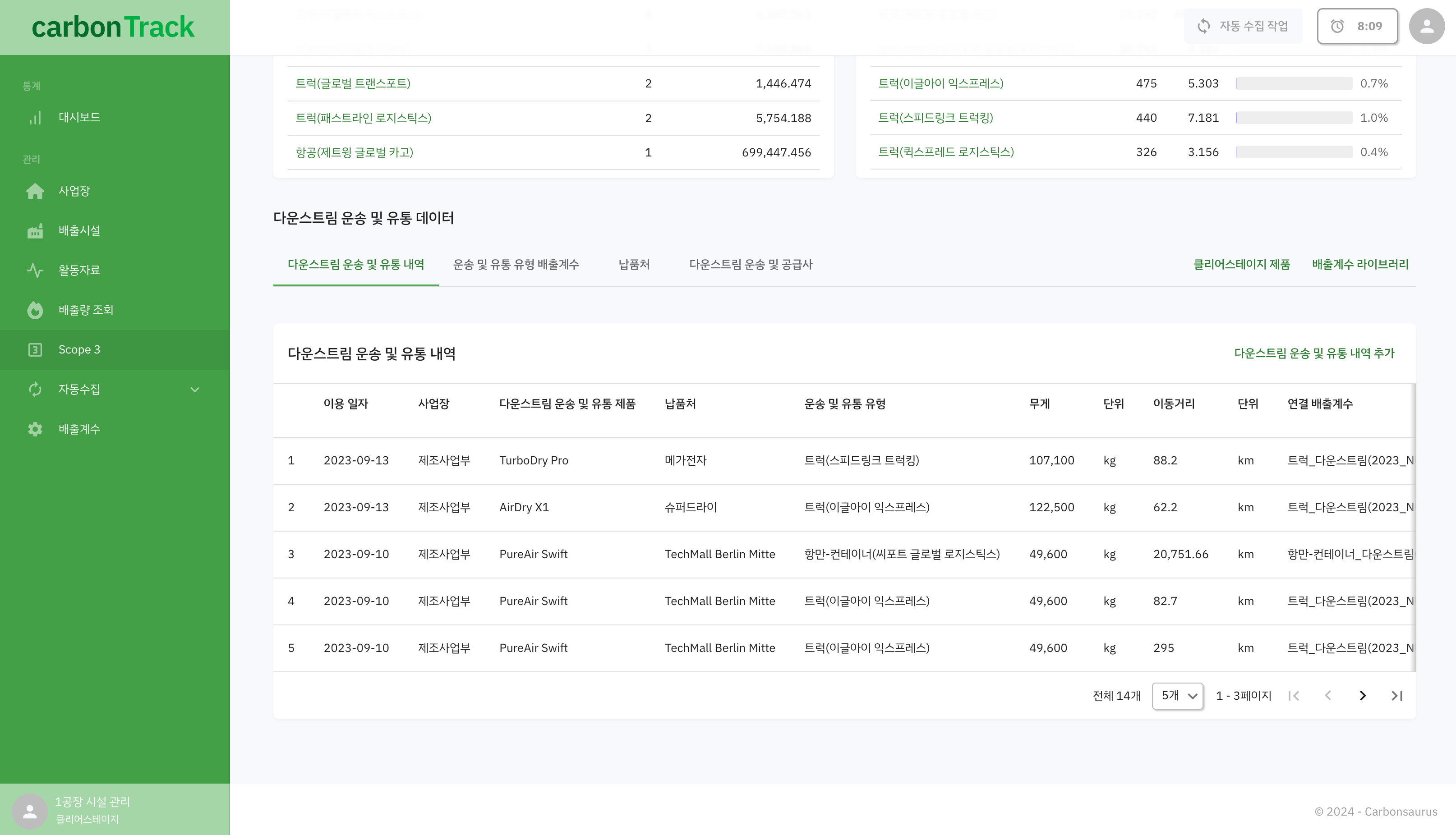The width and height of the screenshot is (1456, 835).
Task: Expand the 자동수집 sidebar submenu chevron
Action: pyautogui.click(x=195, y=390)
